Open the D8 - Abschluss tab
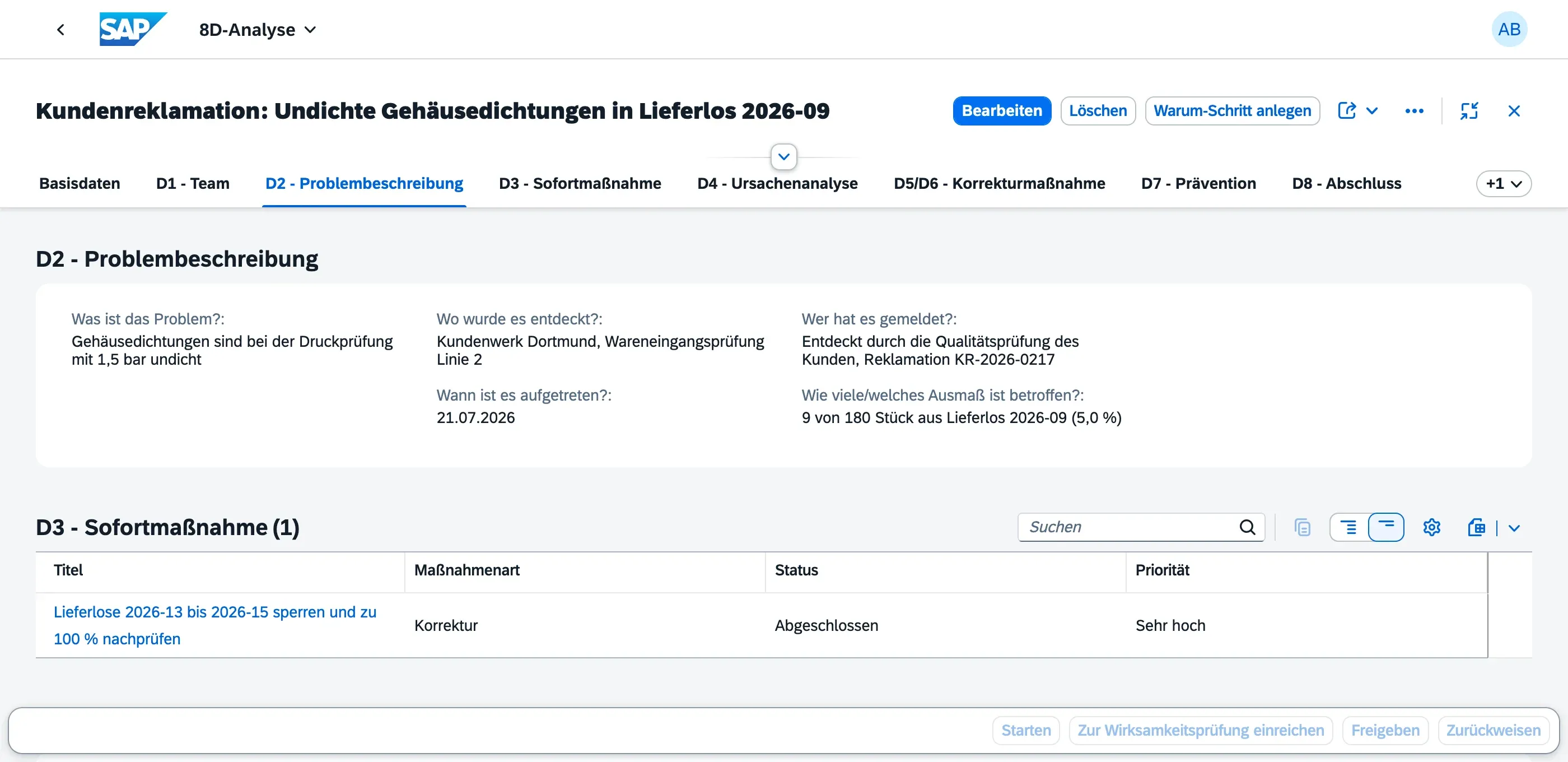Viewport: 1568px width, 762px height. click(x=1346, y=183)
